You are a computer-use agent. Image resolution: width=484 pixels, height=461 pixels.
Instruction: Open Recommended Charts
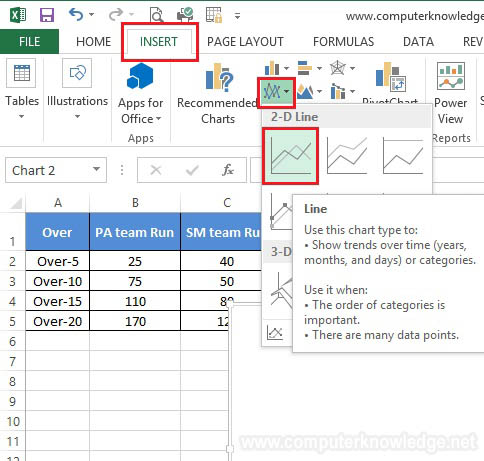point(218,94)
